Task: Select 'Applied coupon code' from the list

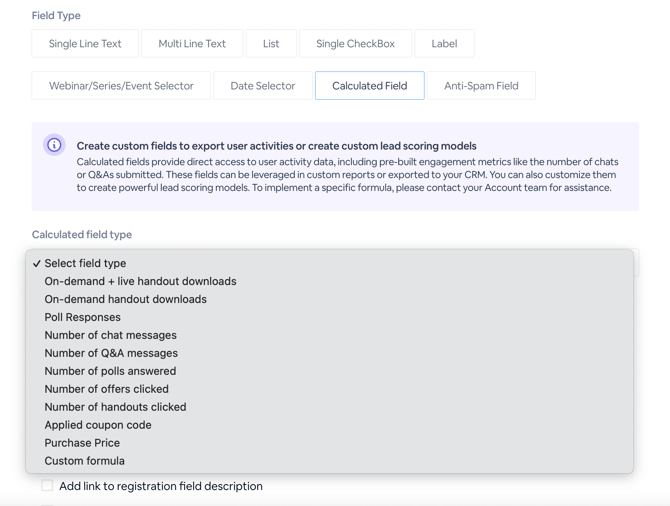Action: tap(98, 425)
